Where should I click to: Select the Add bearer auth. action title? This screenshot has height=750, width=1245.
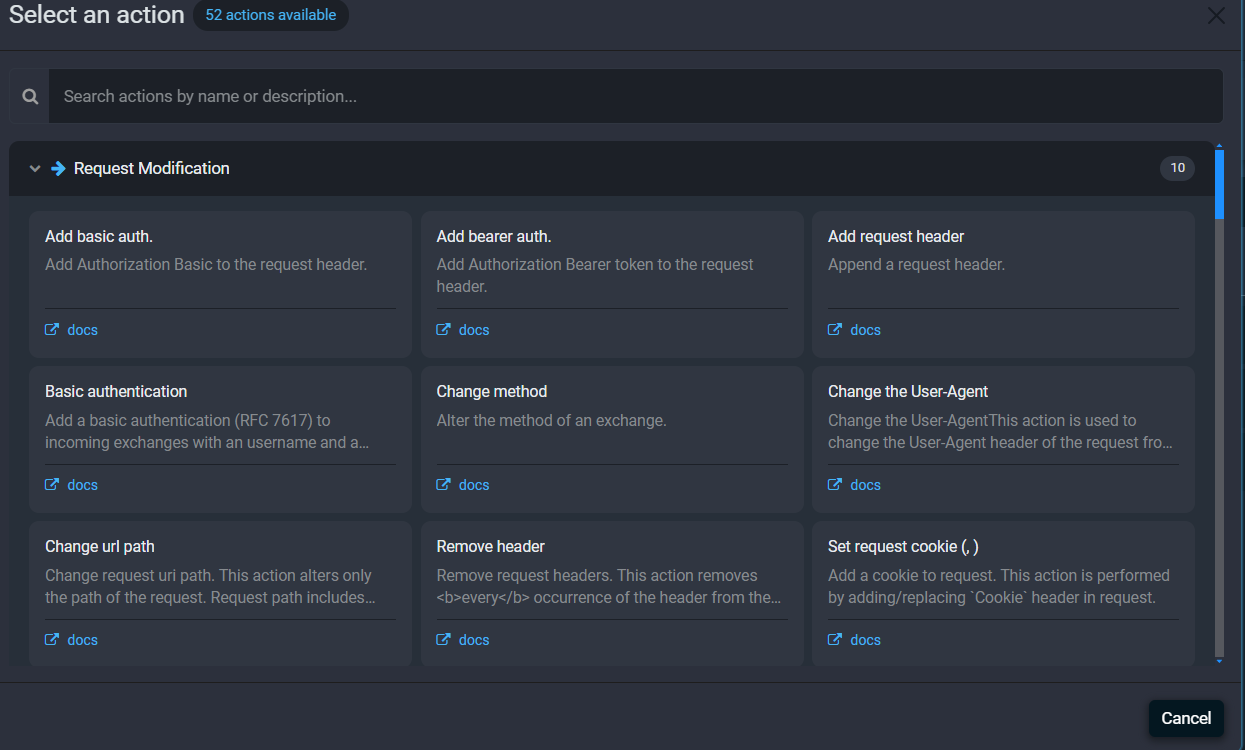(494, 236)
